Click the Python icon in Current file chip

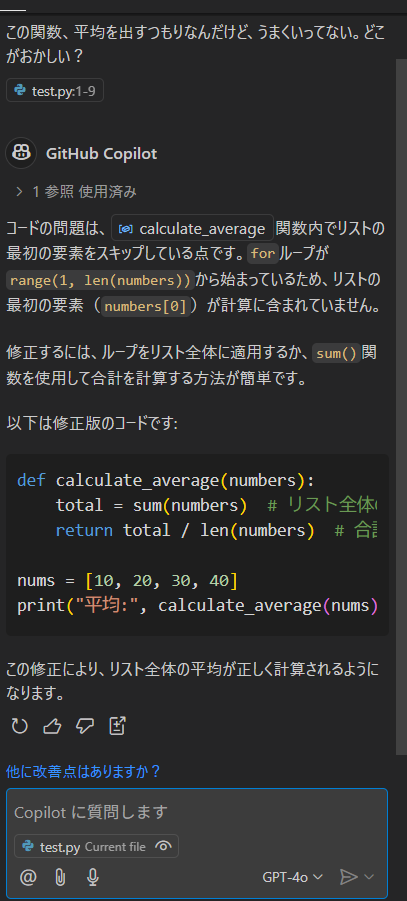pos(28,846)
